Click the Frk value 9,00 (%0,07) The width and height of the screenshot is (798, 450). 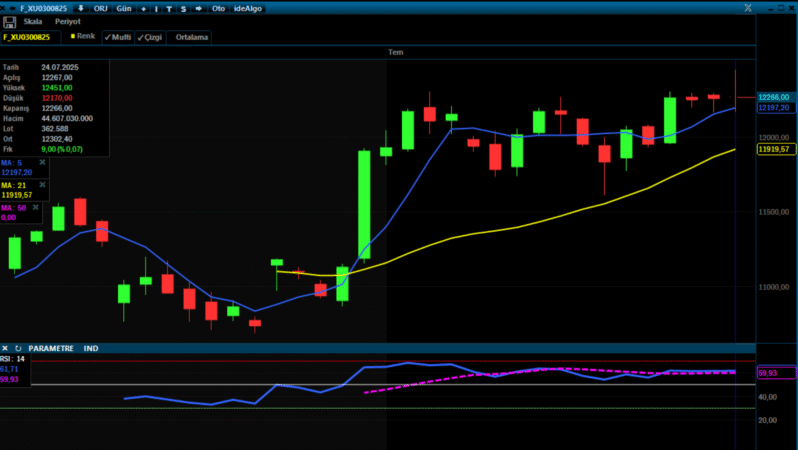(62, 149)
